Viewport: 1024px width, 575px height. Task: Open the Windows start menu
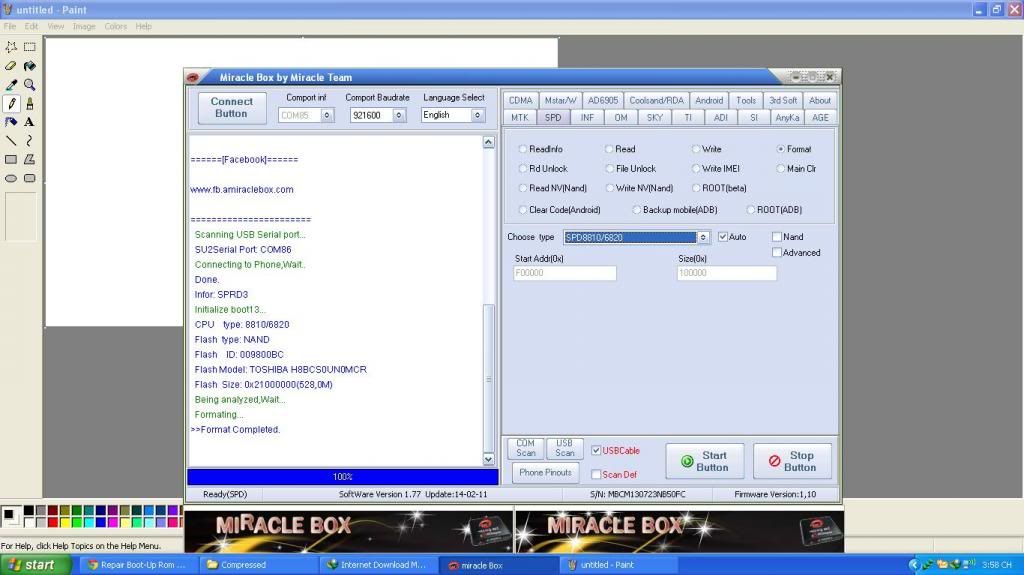click(x=35, y=565)
